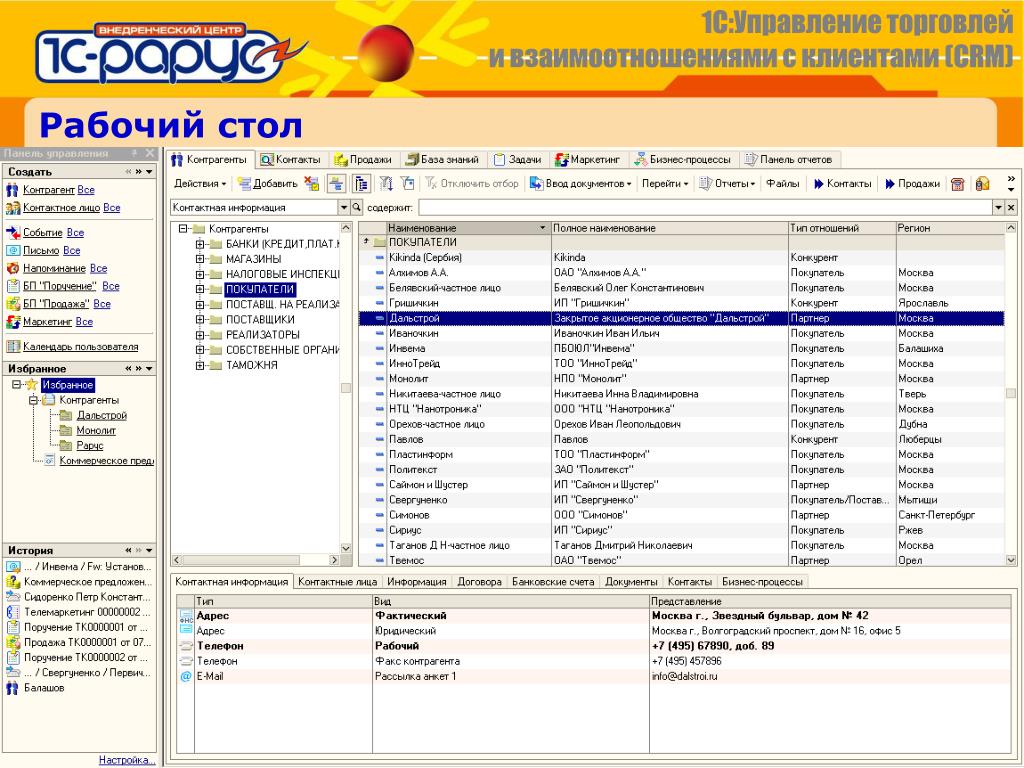Select the Саймон и Шустер row
The image size is (1024, 768).
681,485
